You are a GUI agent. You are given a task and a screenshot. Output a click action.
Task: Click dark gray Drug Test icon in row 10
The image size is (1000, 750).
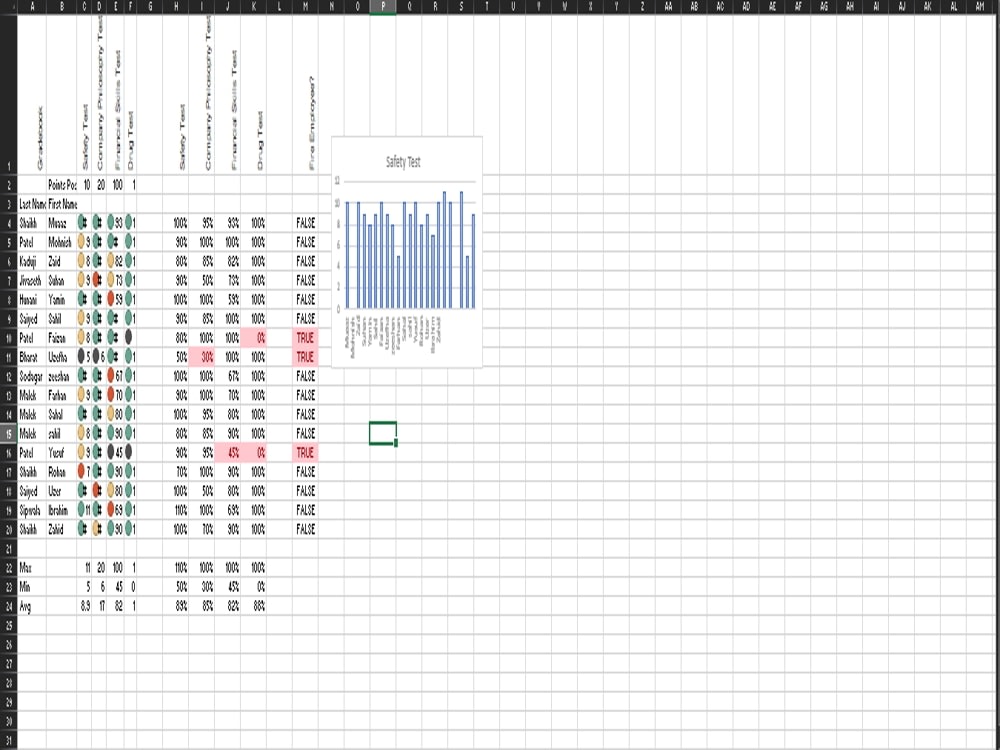tap(130, 337)
